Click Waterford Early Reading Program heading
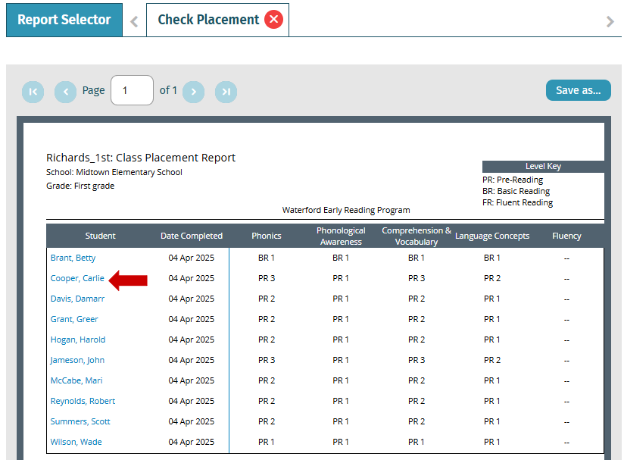 346,210
